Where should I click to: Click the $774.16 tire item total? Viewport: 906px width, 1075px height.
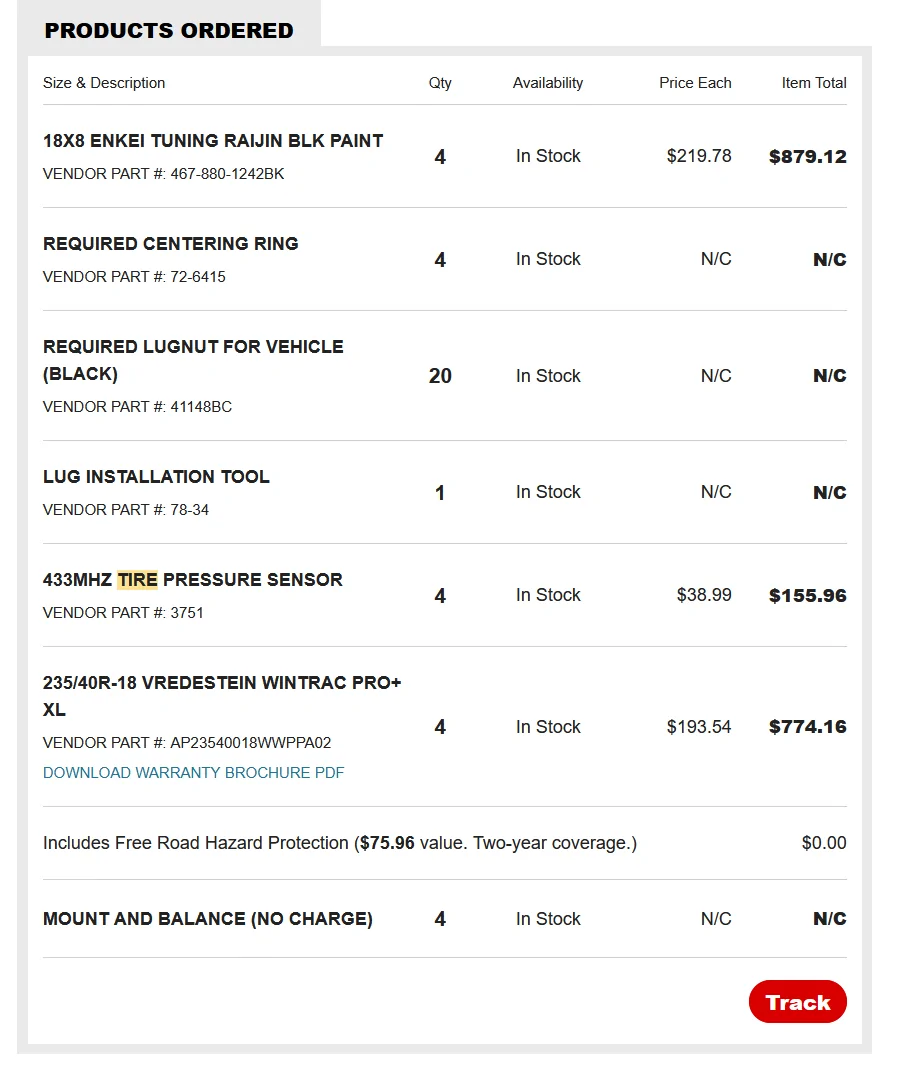click(807, 727)
